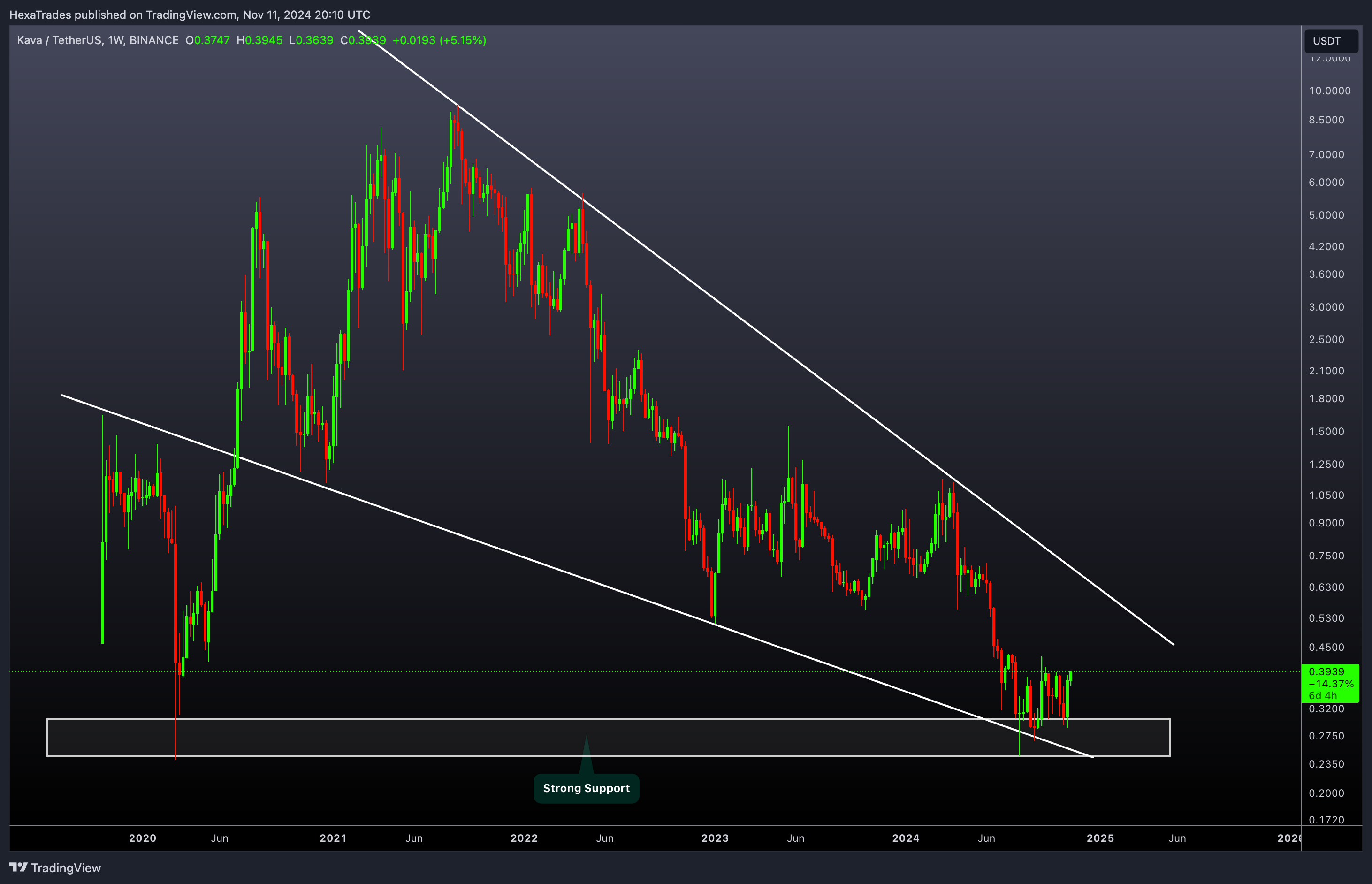Click the open value O0.3747
The image size is (1372, 884).
pyautogui.click(x=207, y=40)
